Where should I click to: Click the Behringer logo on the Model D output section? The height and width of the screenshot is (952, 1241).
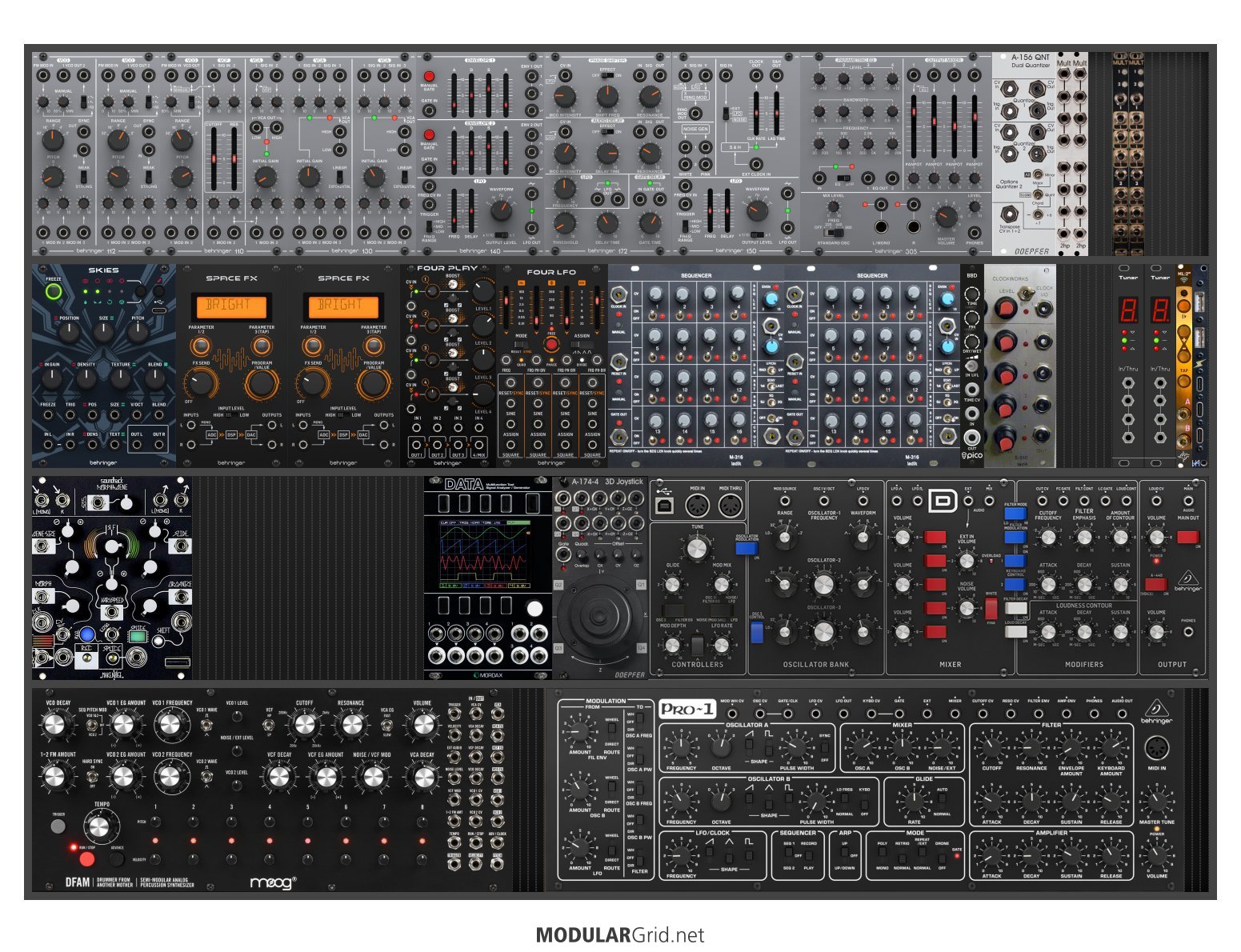(x=1188, y=581)
